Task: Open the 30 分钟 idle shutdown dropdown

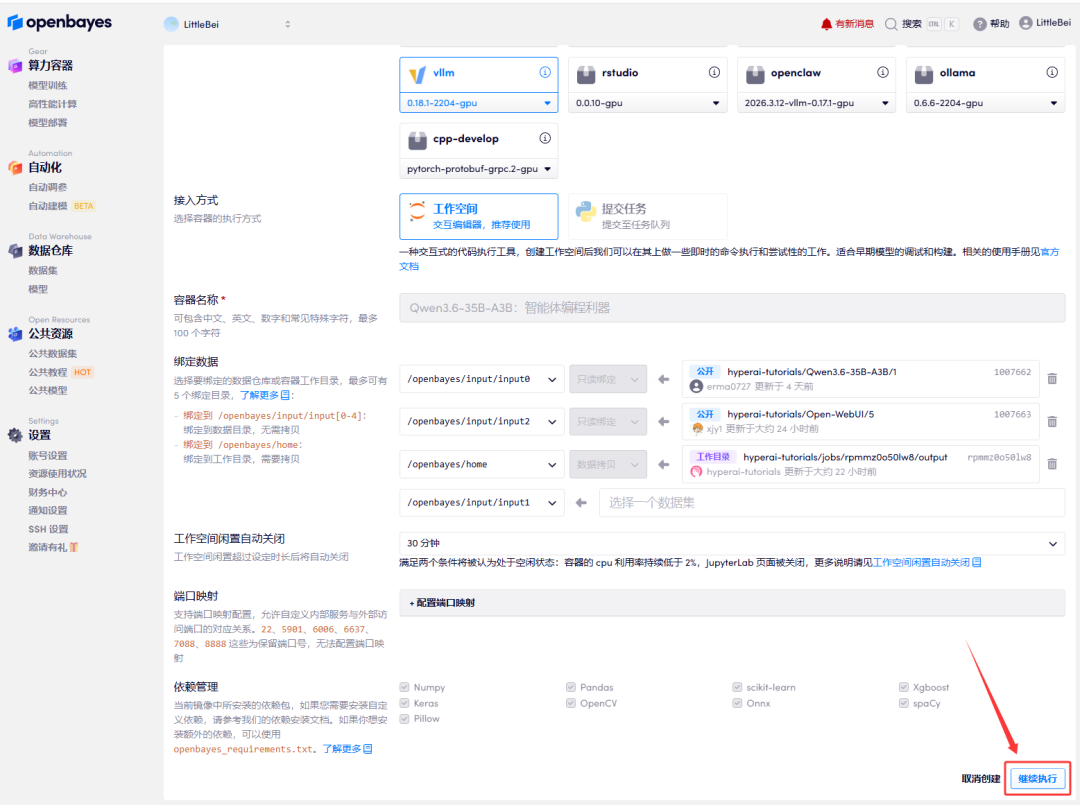Action: (732, 543)
